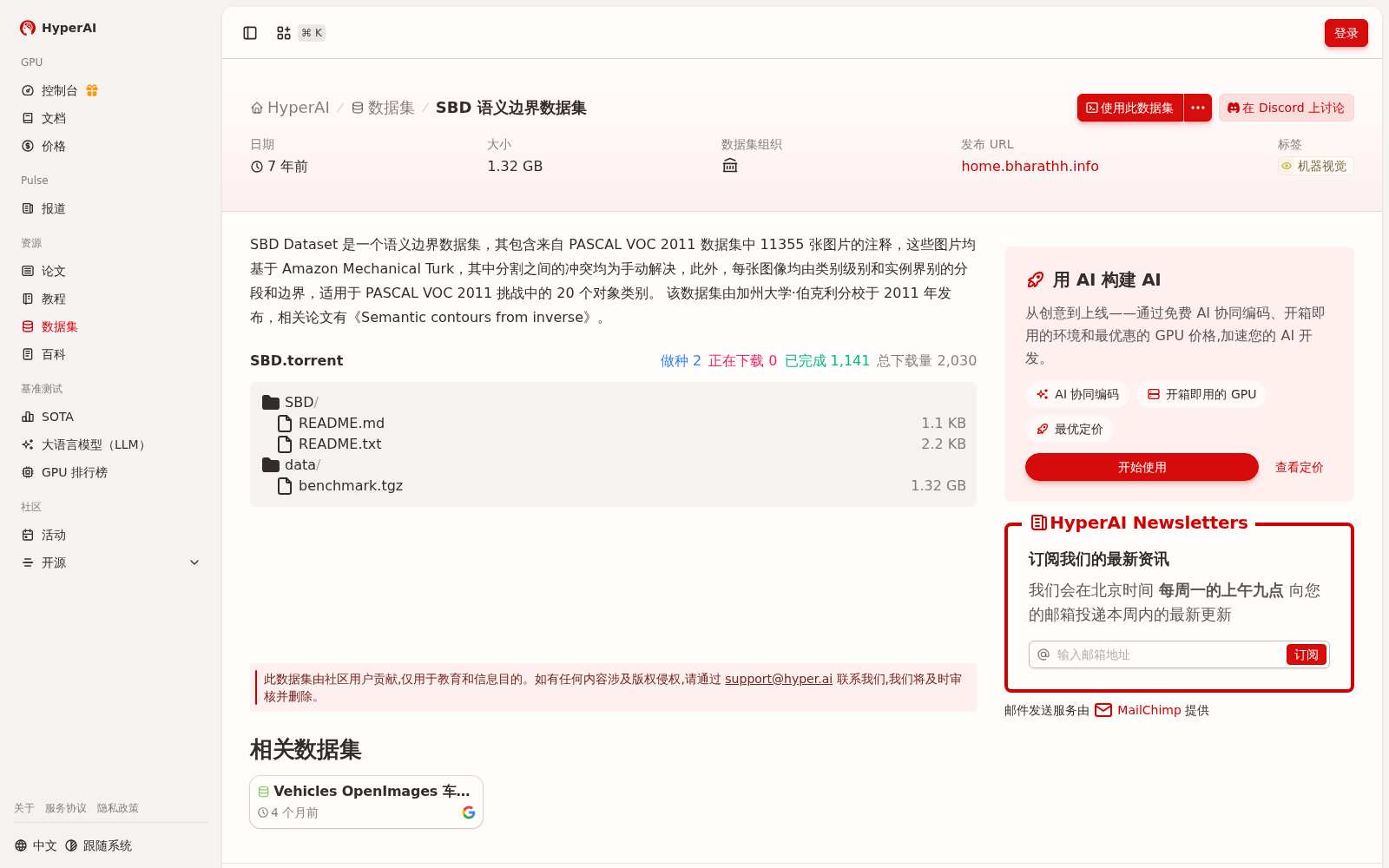The image size is (1389, 868).
Task: Open Vehicles OpenImages related dataset card
Action: pos(366,802)
